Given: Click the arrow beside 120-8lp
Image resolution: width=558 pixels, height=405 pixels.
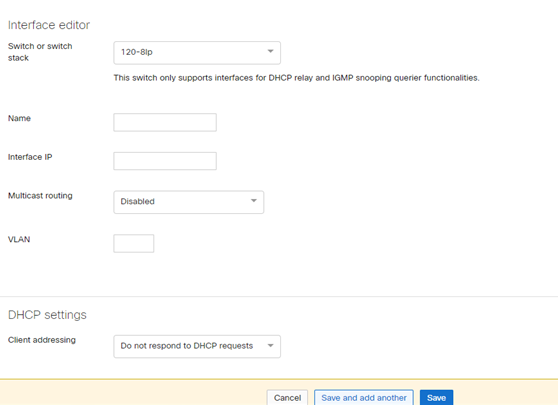Looking at the screenshot, I should 270,51.
